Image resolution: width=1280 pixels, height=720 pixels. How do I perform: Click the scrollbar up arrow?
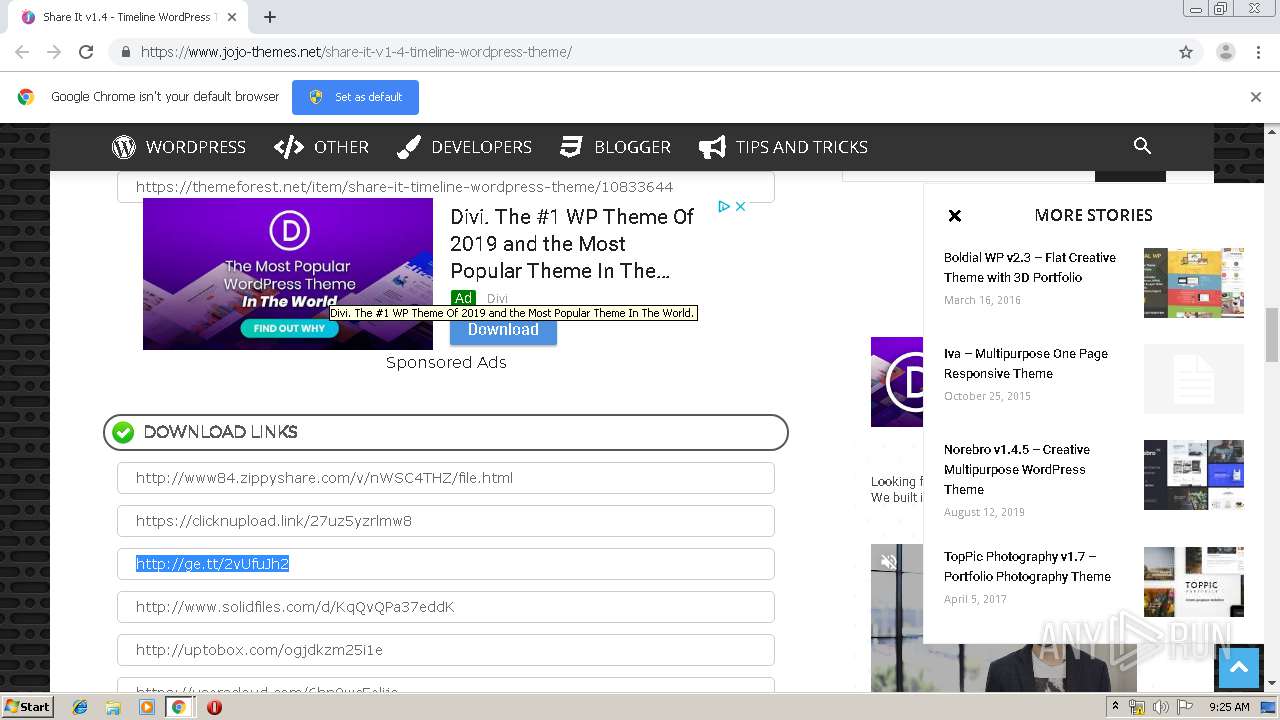pos(1272,131)
